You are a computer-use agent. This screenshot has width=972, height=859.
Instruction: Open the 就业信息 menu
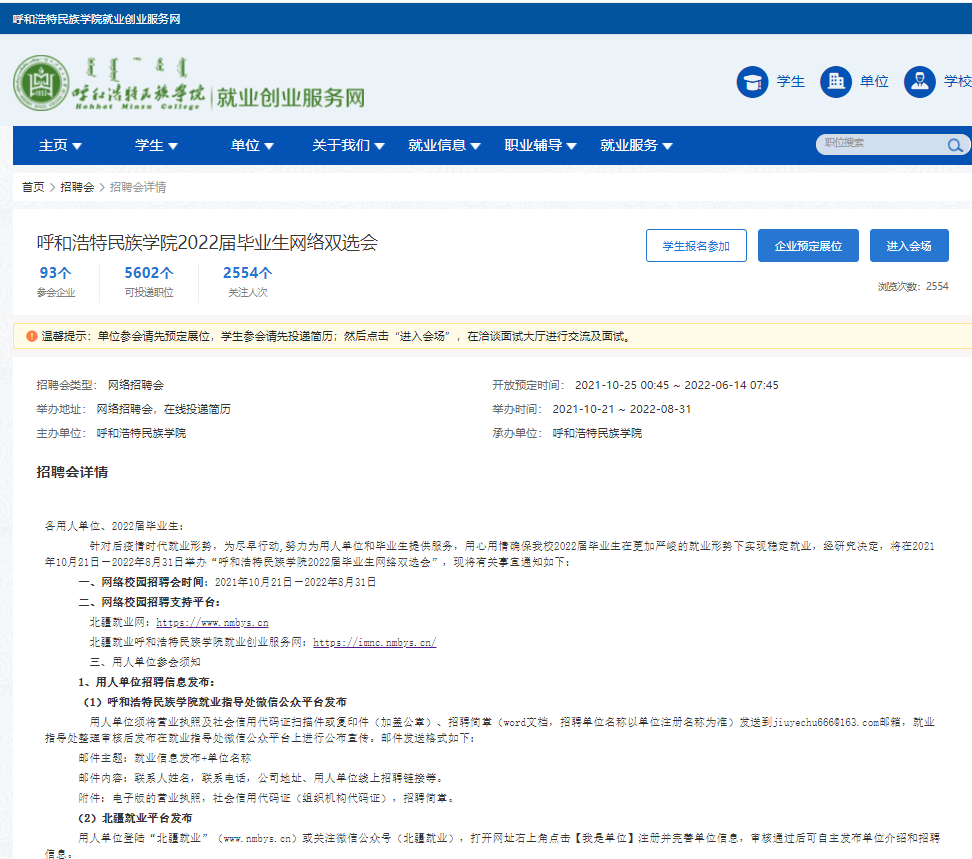tap(444, 146)
